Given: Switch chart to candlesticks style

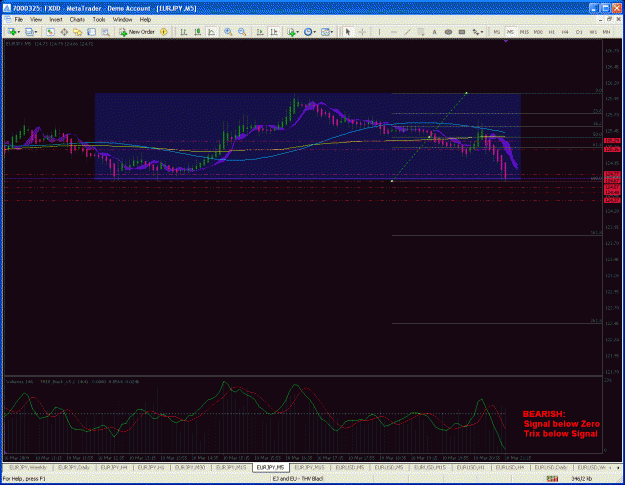Looking at the screenshot, I should (x=197, y=32).
